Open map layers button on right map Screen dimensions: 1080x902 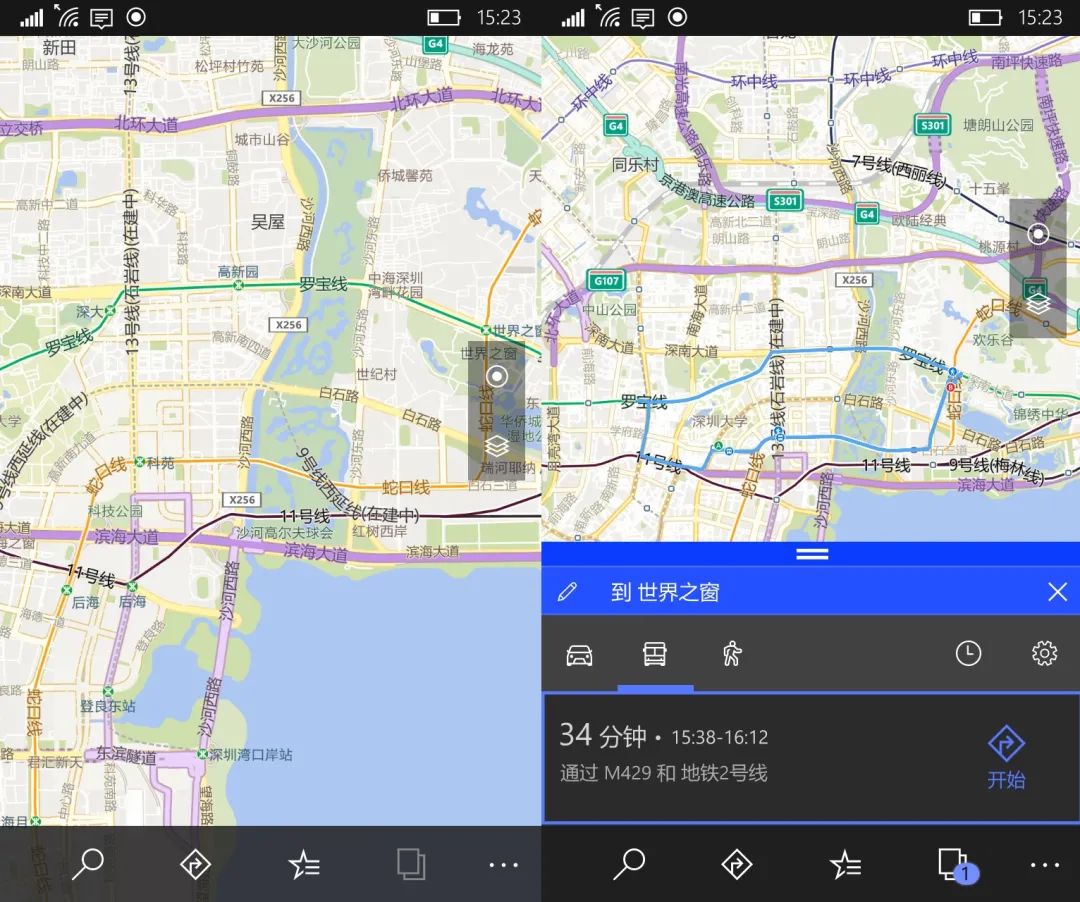1038,303
